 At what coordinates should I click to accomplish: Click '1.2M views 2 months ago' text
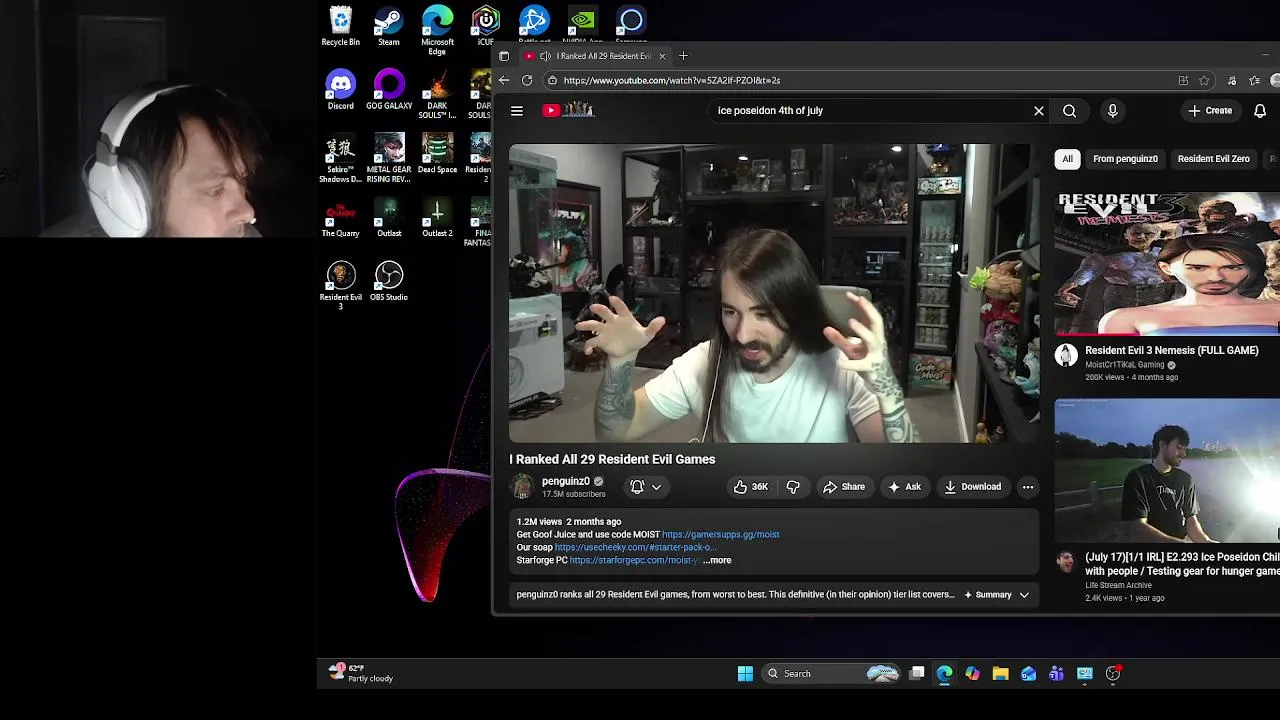point(569,522)
